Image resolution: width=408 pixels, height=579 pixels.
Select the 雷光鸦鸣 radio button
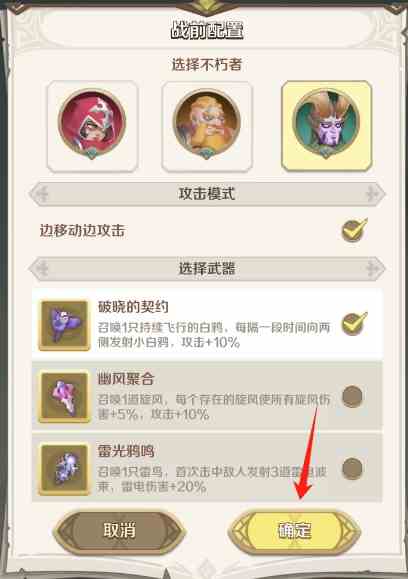(352, 469)
